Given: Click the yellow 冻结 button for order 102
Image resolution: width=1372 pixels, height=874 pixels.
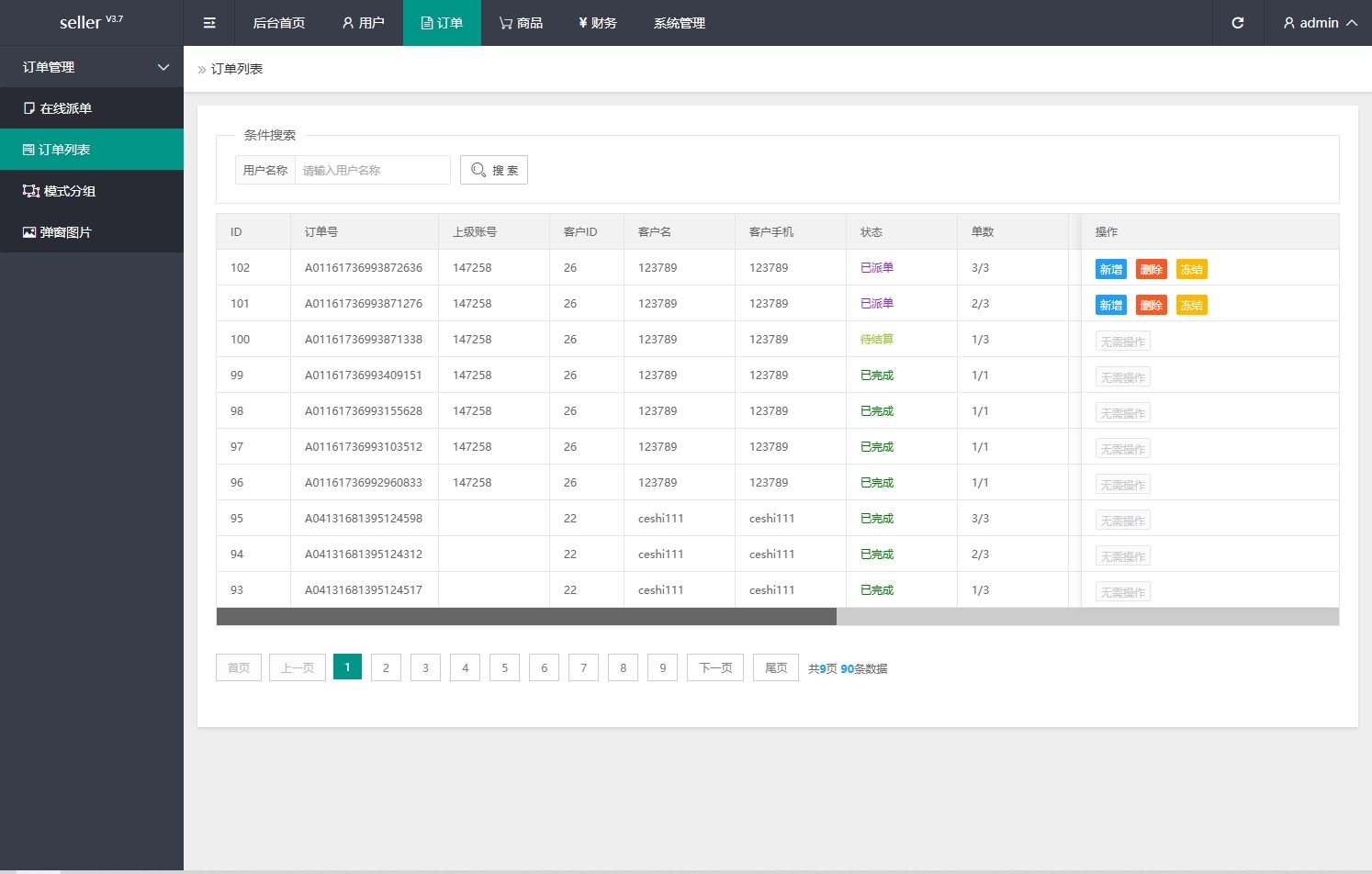Looking at the screenshot, I should pos(1191,269).
